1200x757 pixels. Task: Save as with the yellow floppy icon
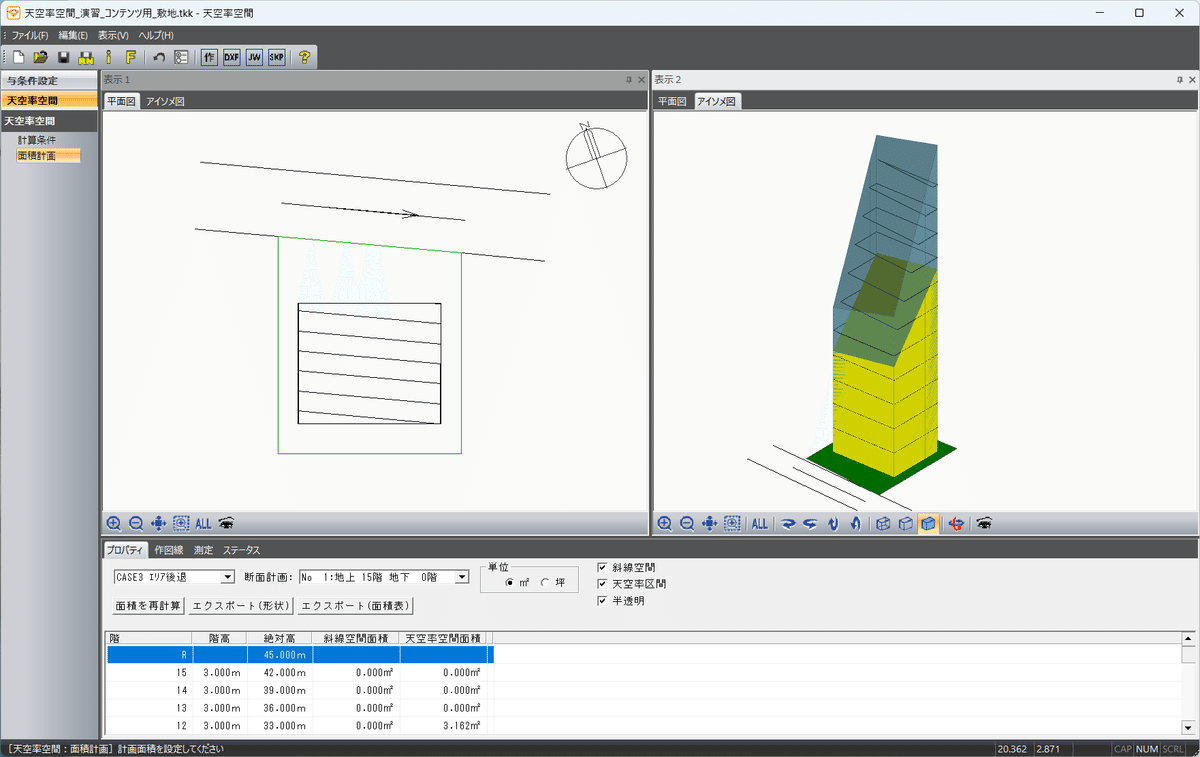[86, 57]
